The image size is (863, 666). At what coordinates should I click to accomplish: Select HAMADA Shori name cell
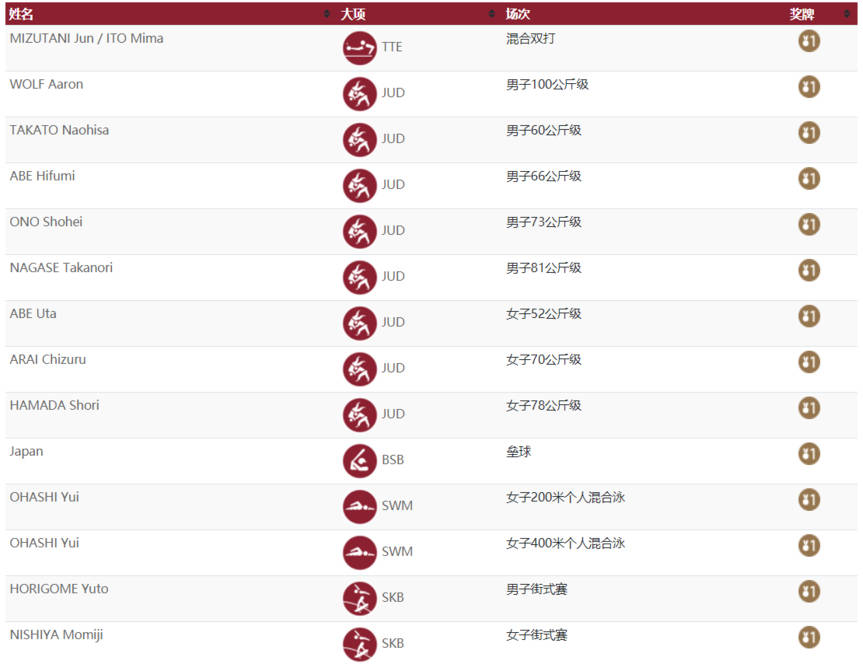54,405
